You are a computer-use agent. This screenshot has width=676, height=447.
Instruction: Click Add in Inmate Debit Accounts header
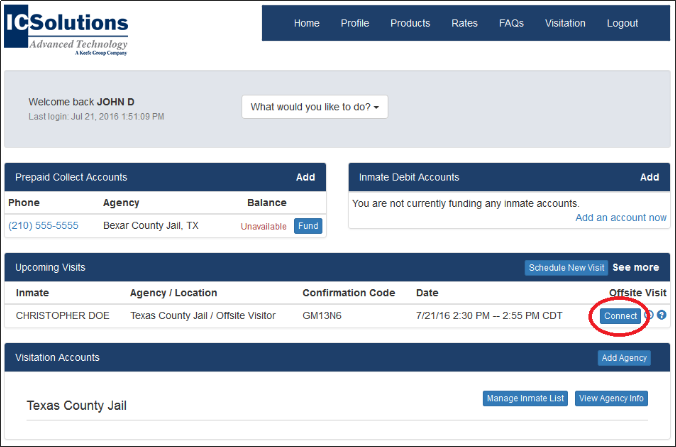tap(649, 177)
